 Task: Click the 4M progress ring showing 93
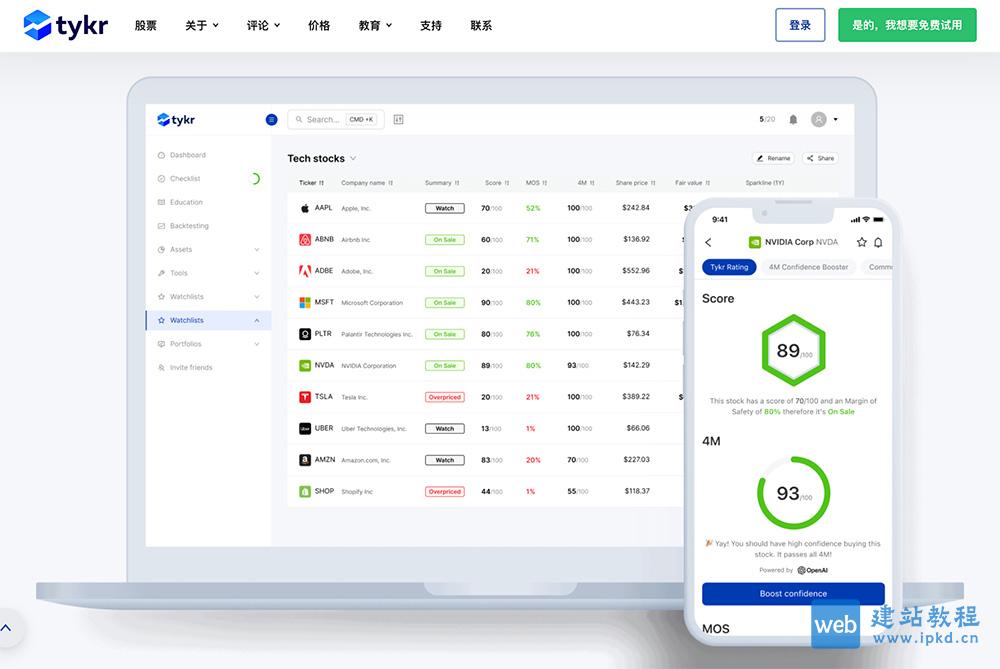pos(793,492)
